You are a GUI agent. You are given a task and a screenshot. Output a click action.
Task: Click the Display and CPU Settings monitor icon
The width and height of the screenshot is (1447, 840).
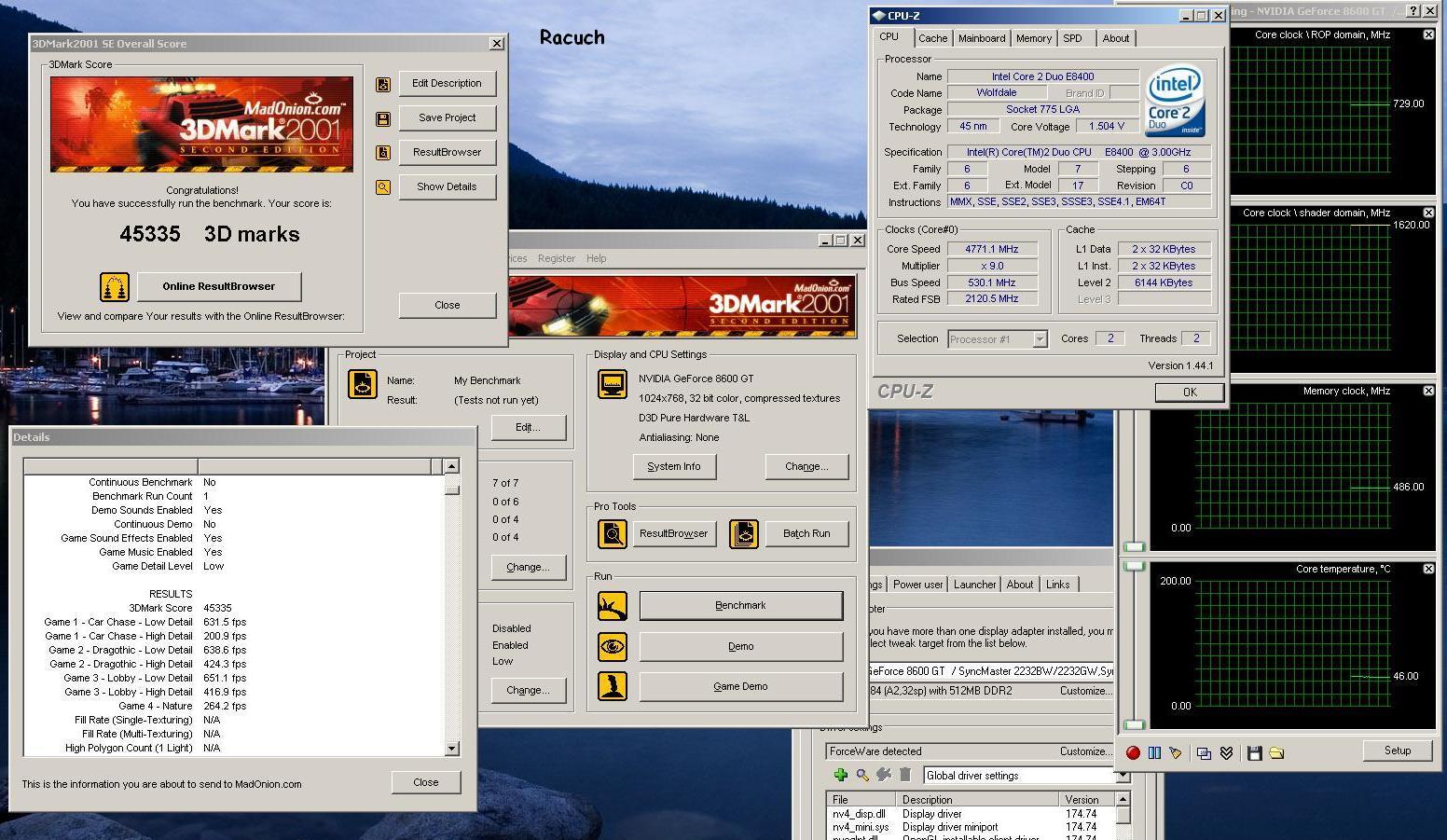click(613, 384)
